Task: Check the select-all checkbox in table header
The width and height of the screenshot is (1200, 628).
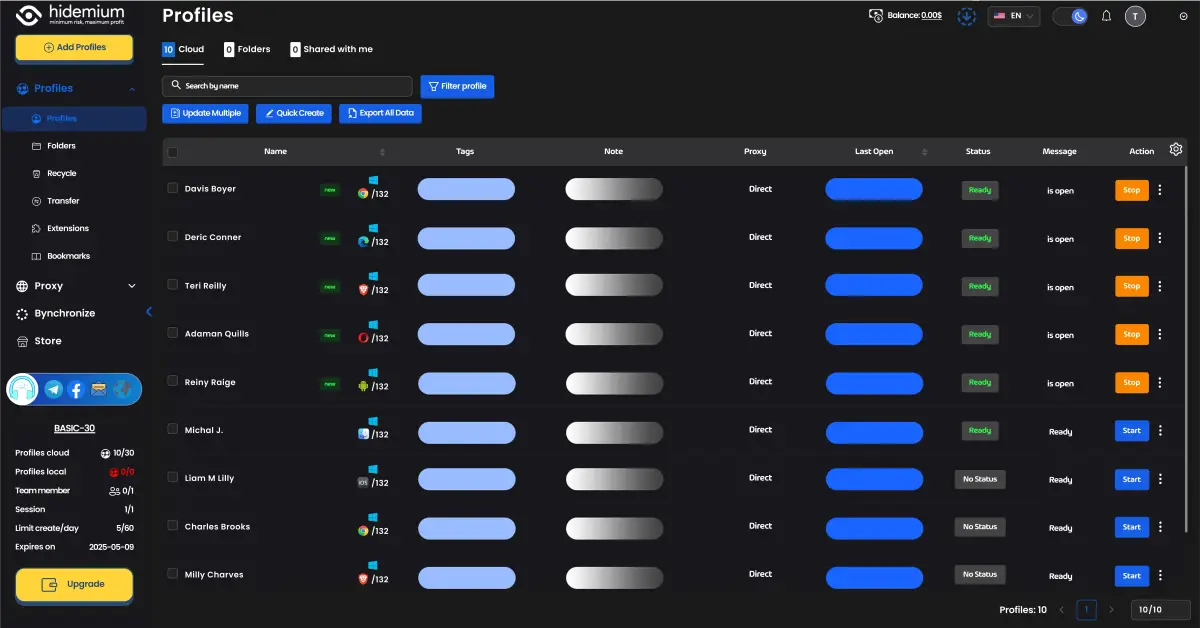Action: tap(172, 150)
